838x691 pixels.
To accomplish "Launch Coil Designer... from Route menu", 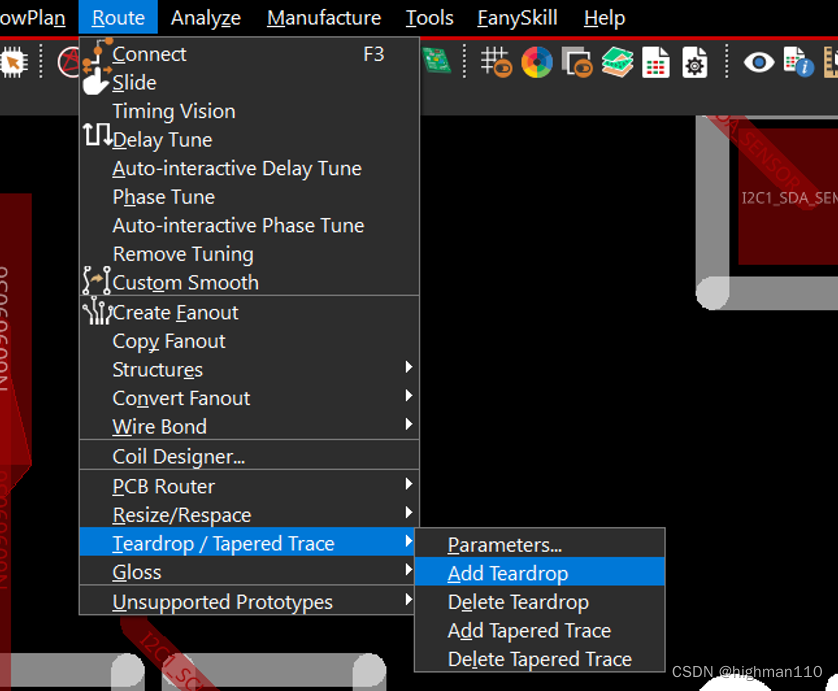I will tap(179, 457).
